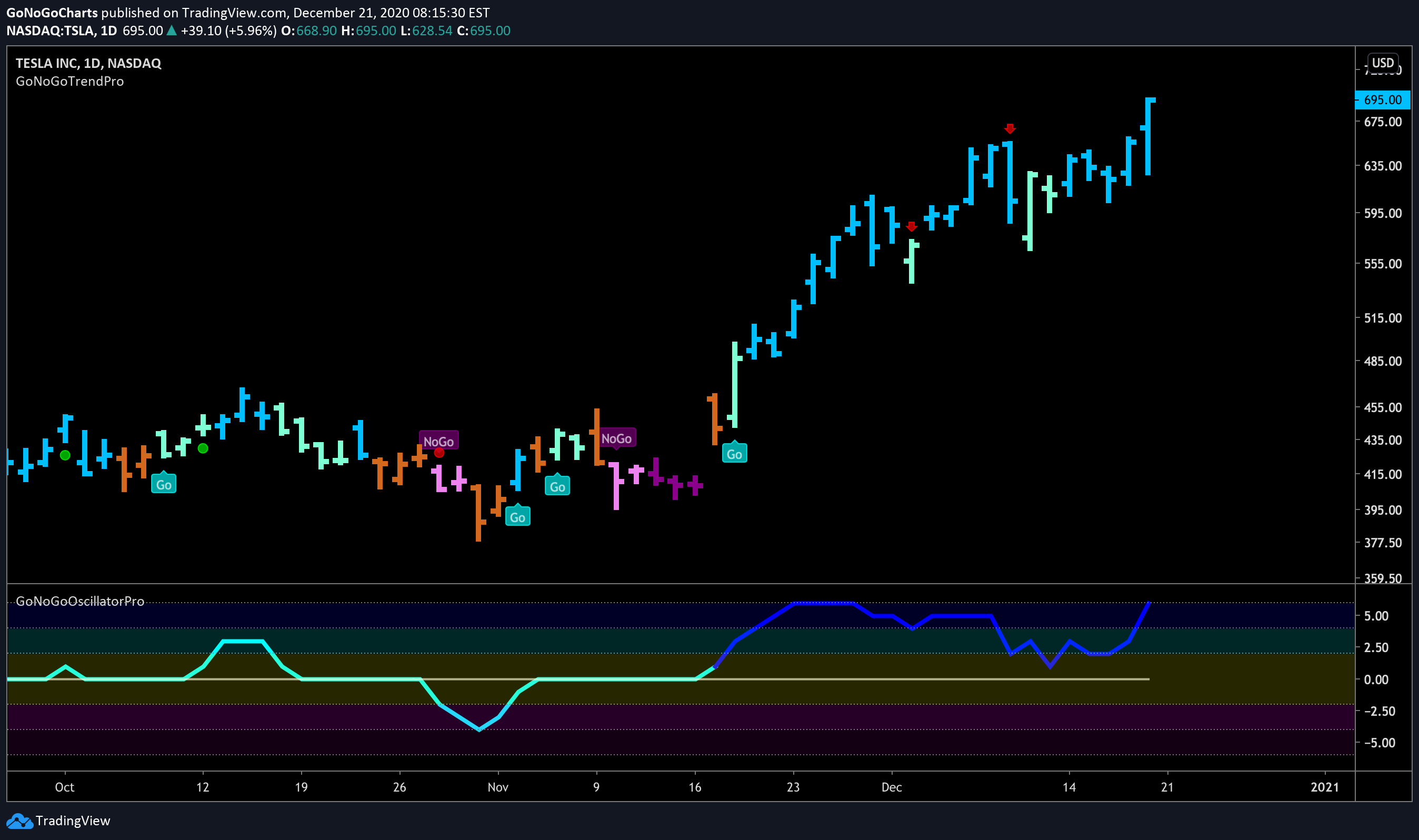Click the NoGo badge near Oct 28
This screenshot has height=840, width=1419.
pos(438,441)
